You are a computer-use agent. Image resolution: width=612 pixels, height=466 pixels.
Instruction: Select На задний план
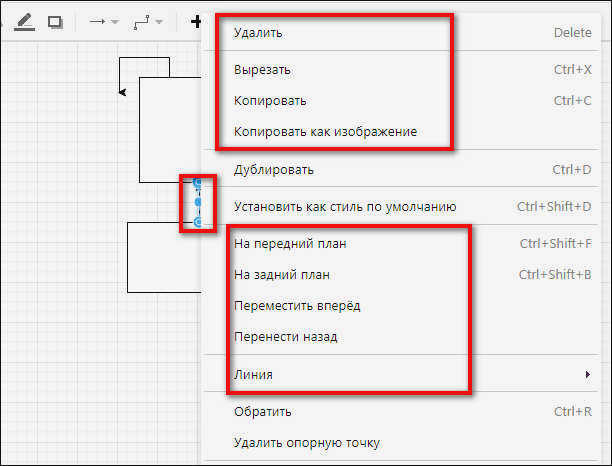tap(402, 275)
